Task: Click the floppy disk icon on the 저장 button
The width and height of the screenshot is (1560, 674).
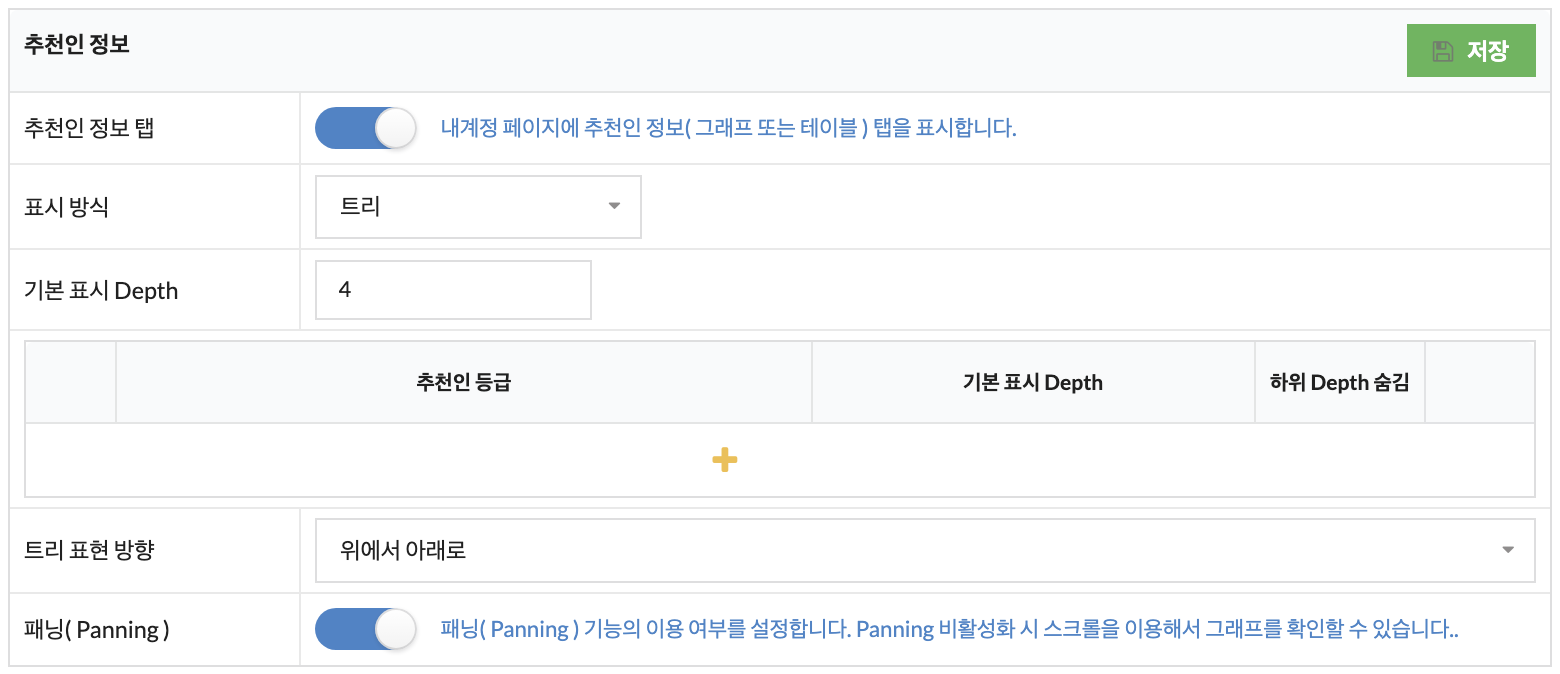Action: tap(1442, 51)
